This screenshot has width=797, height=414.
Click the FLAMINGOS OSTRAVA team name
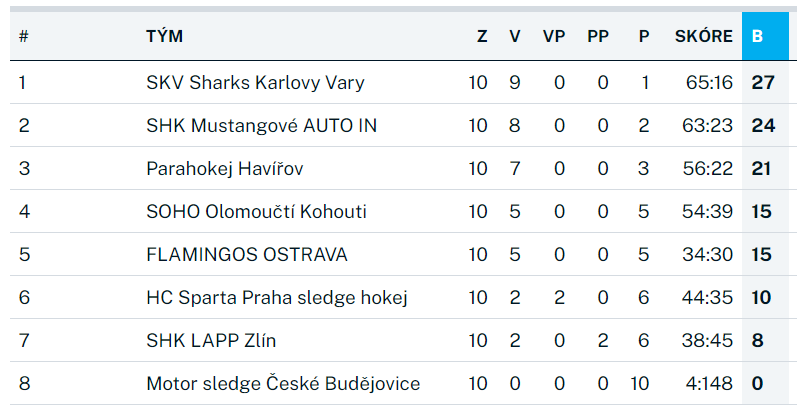[x=247, y=255]
